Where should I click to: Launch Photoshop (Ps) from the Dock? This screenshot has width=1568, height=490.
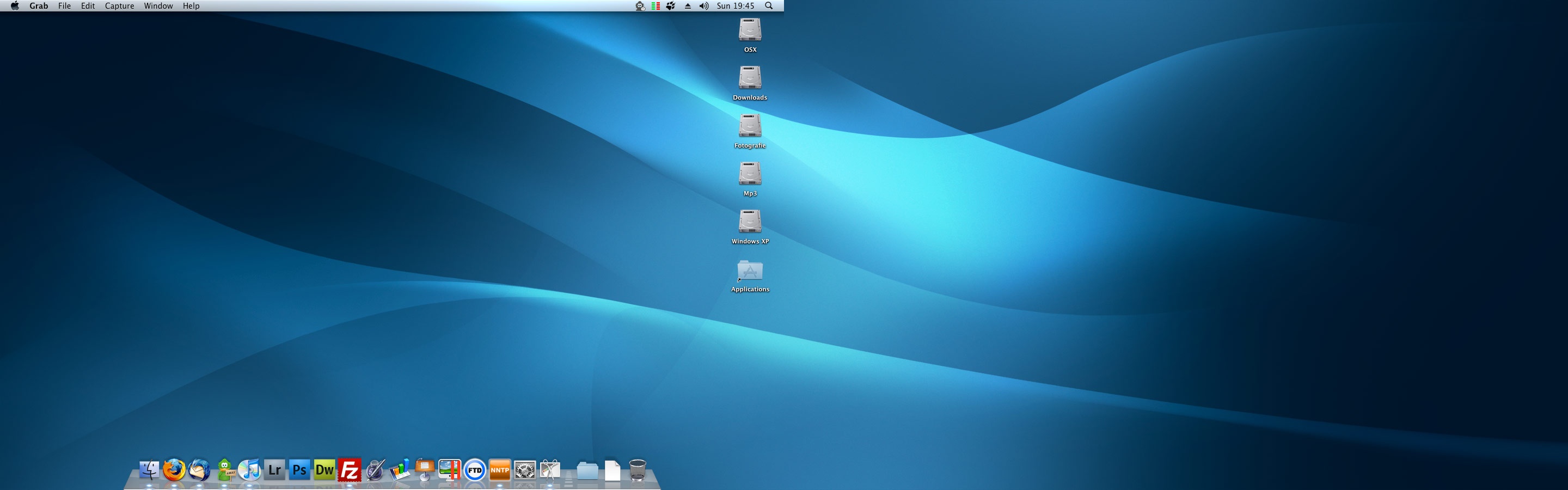point(299,470)
